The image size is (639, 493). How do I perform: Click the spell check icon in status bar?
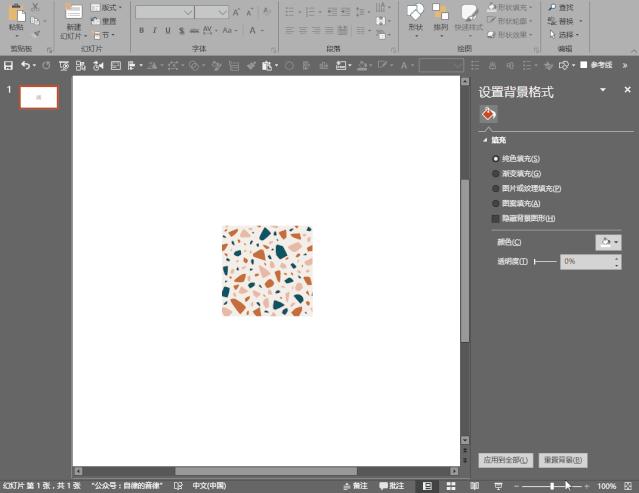[x=178, y=486]
